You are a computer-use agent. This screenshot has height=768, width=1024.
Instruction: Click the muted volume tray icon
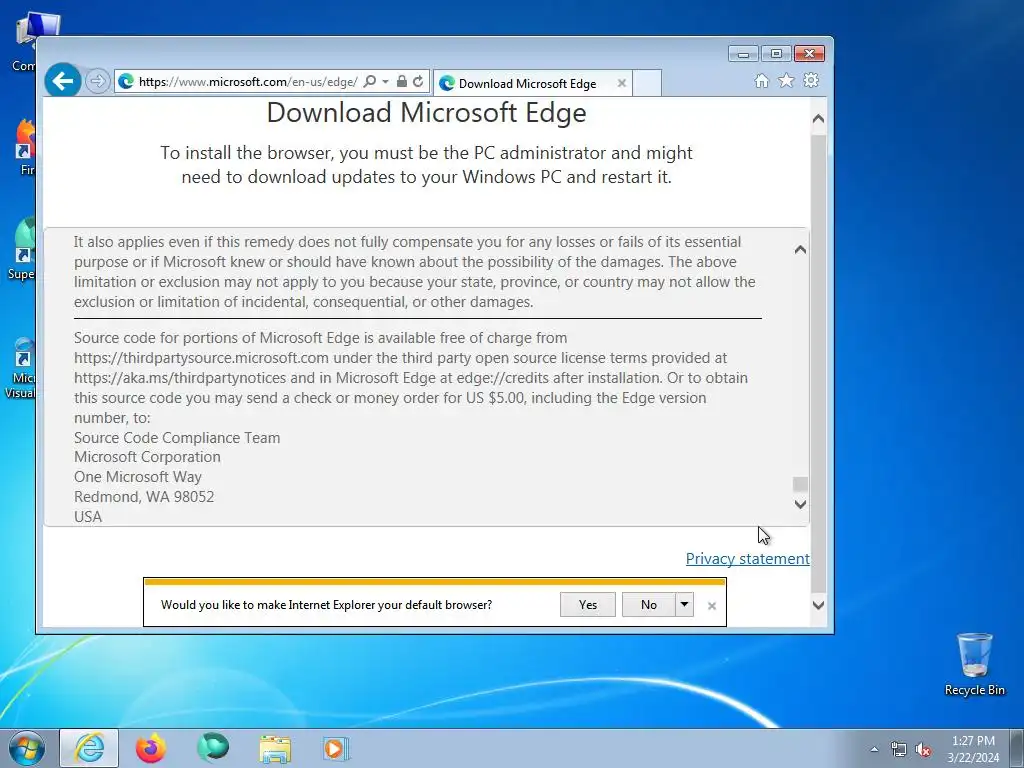click(x=923, y=750)
